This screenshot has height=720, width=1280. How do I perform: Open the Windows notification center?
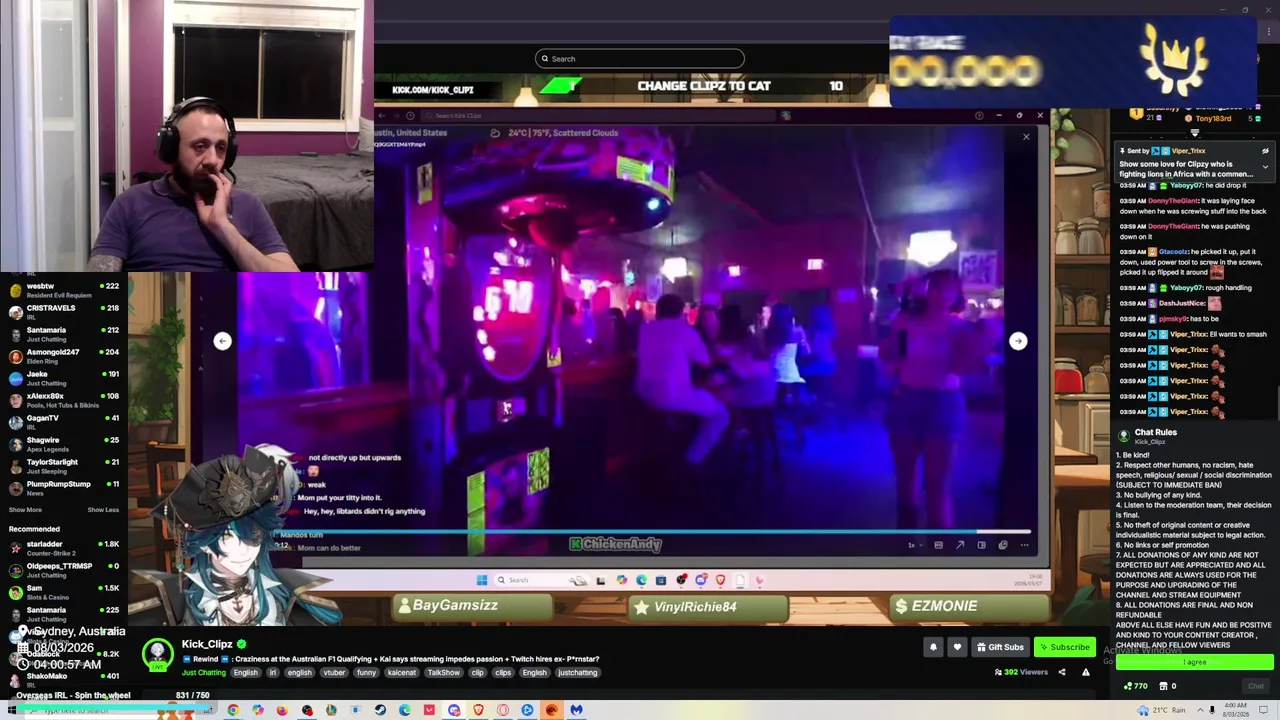[x=1264, y=710]
